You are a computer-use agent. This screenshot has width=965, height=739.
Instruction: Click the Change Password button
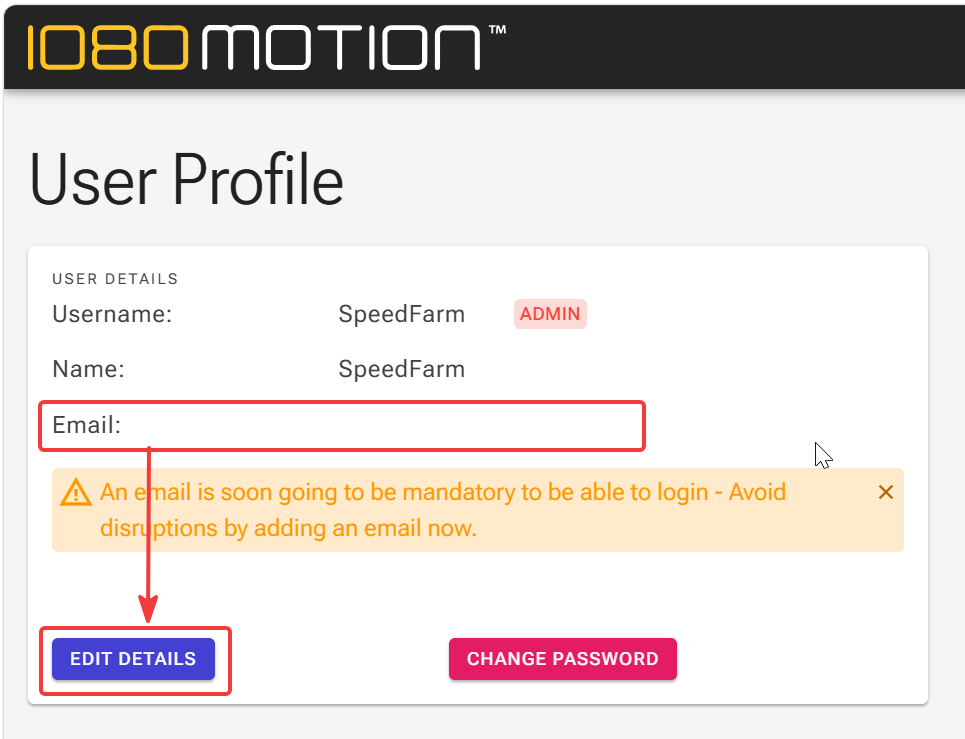pyautogui.click(x=563, y=659)
